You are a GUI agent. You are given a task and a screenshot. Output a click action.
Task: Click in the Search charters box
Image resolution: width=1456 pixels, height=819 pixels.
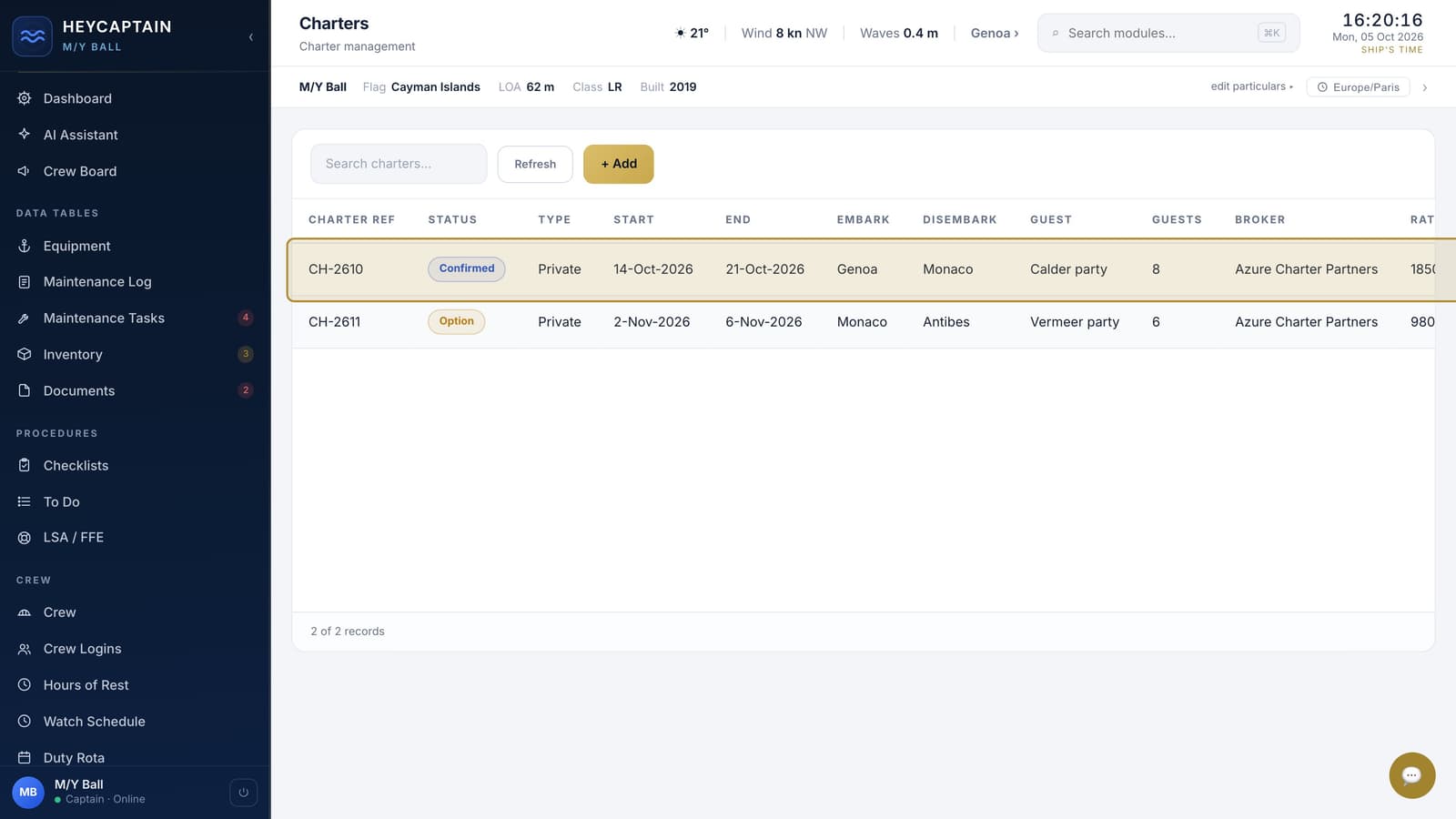(399, 164)
